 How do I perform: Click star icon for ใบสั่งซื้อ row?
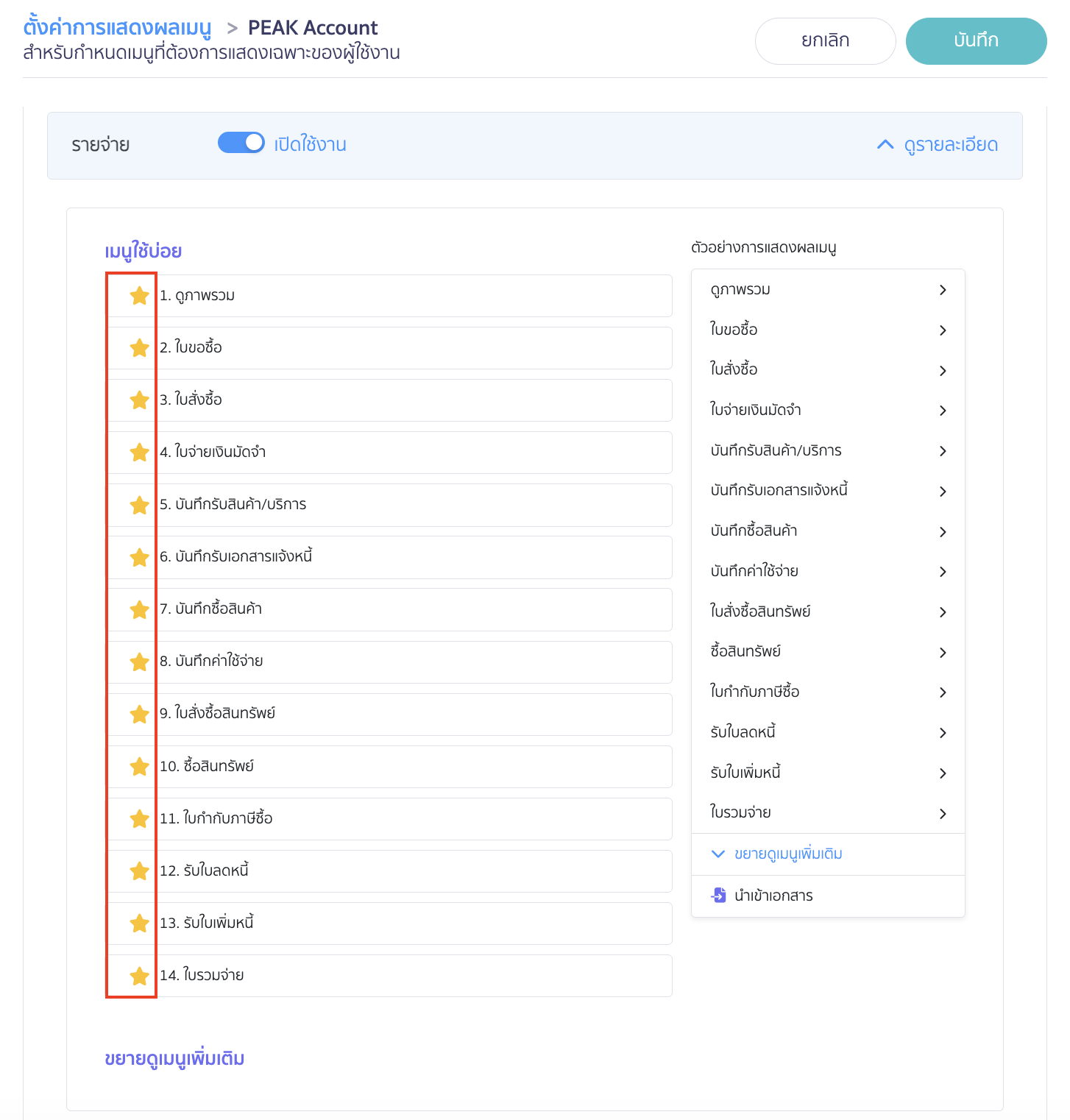pyautogui.click(x=139, y=400)
